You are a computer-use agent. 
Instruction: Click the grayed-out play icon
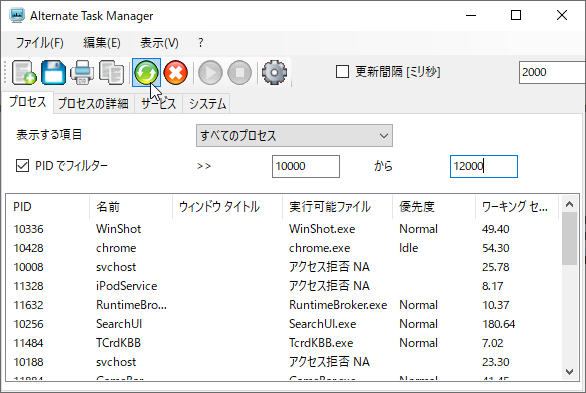point(210,72)
